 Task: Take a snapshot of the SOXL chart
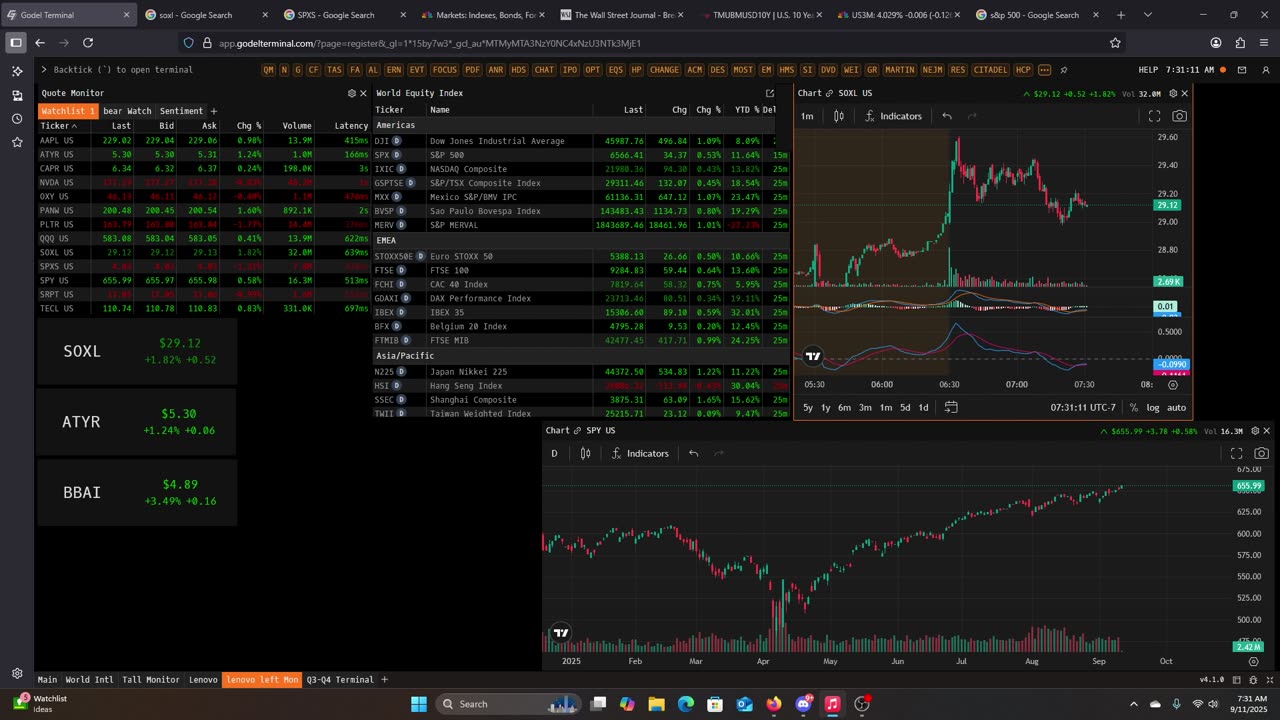coord(1179,116)
